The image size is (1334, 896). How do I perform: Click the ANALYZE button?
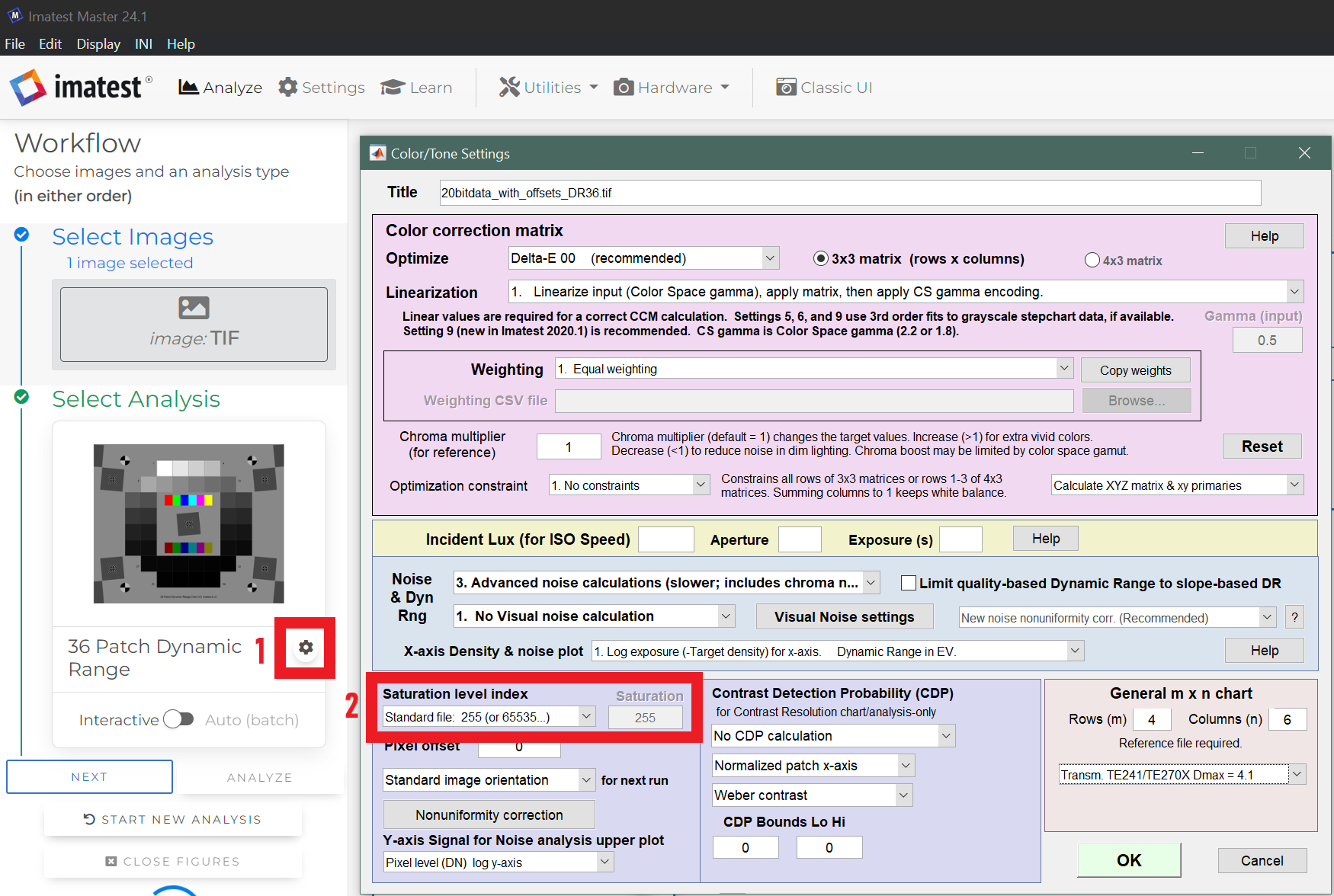pos(259,777)
